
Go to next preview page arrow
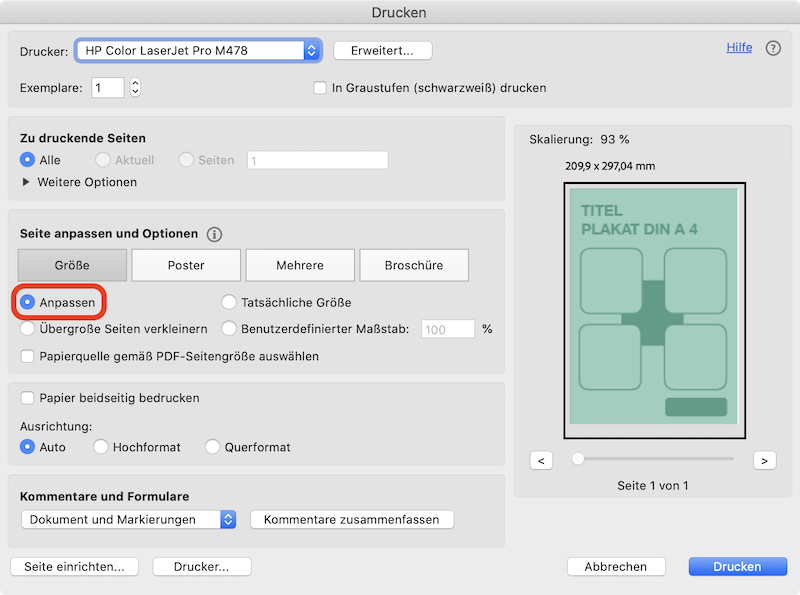click(765, 460)
